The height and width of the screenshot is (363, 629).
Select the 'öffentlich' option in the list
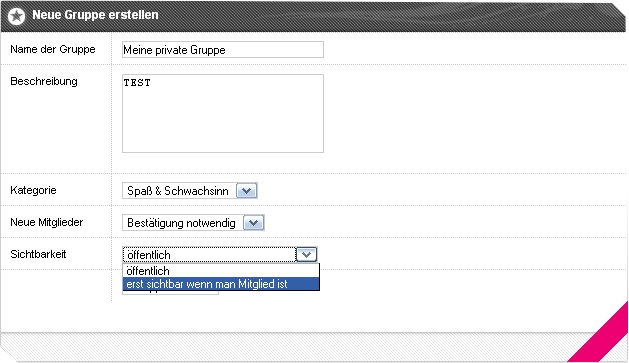tap(221, 271)
